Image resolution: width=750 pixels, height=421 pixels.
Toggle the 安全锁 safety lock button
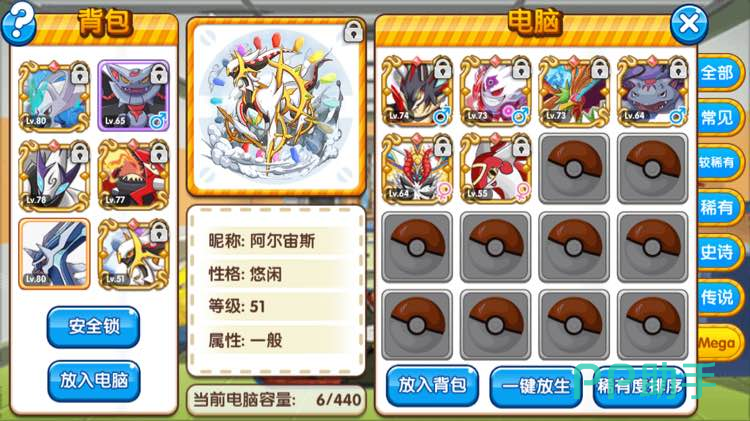point(94,327)
